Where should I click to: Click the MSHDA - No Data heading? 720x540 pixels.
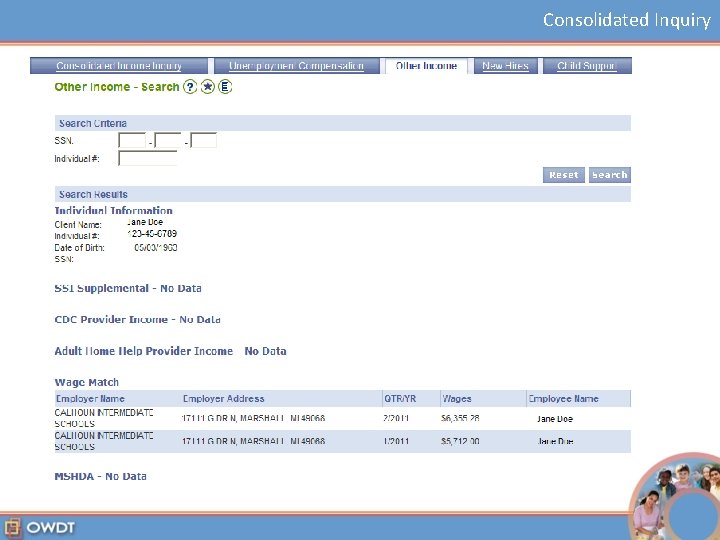pyautogui.click(x=100, y=476)
